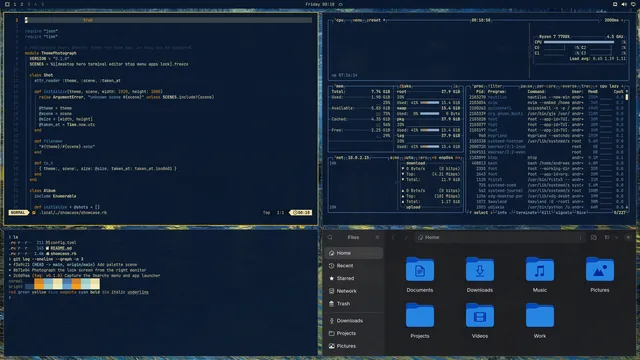Screen dimensions: 640x360
Task: Select Recent in Files sidebar
Action: 354,266
